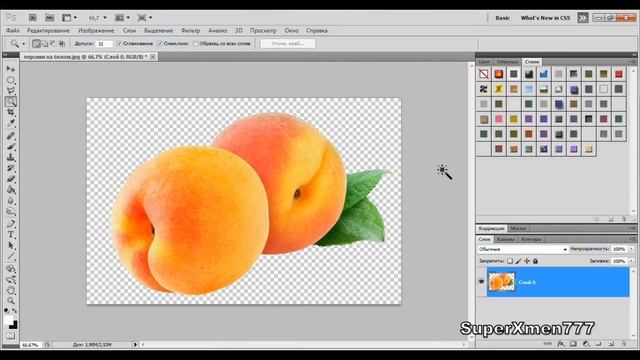This screenshot has height=360, width=640.
Task: Hide Слой 0 layer using eye icon
Action: click(481, 282)
